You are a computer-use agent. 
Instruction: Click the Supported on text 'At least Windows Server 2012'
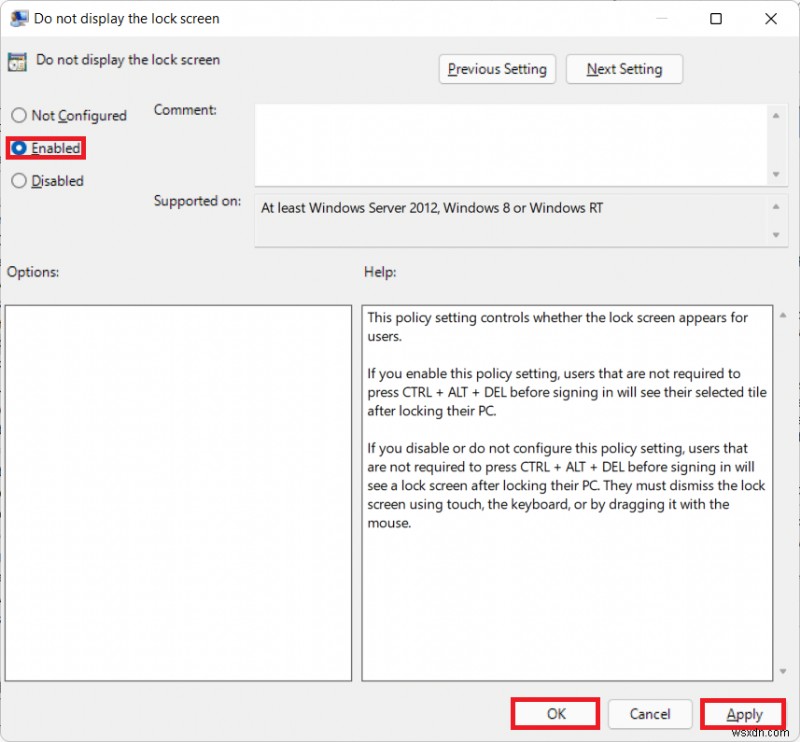point(349,208)
